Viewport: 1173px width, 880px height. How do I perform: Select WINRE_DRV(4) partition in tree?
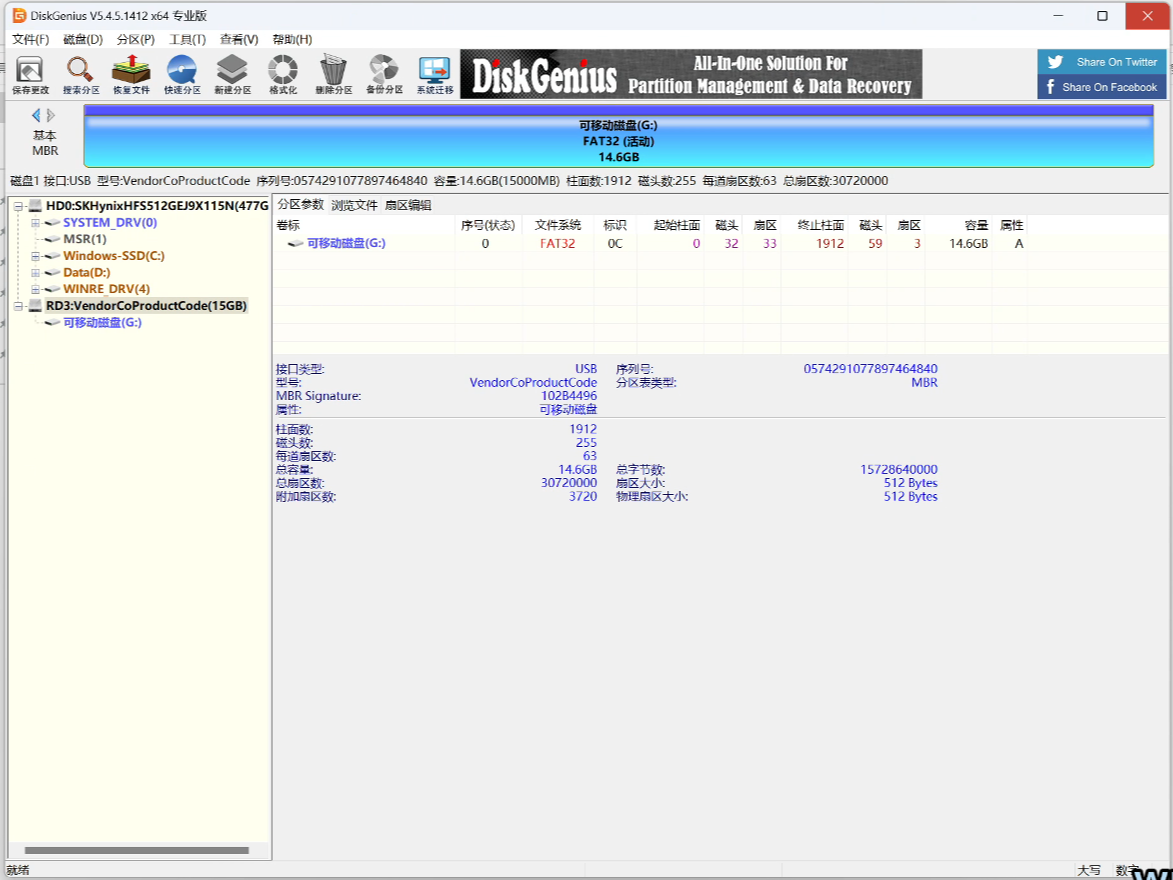(106, 289)
